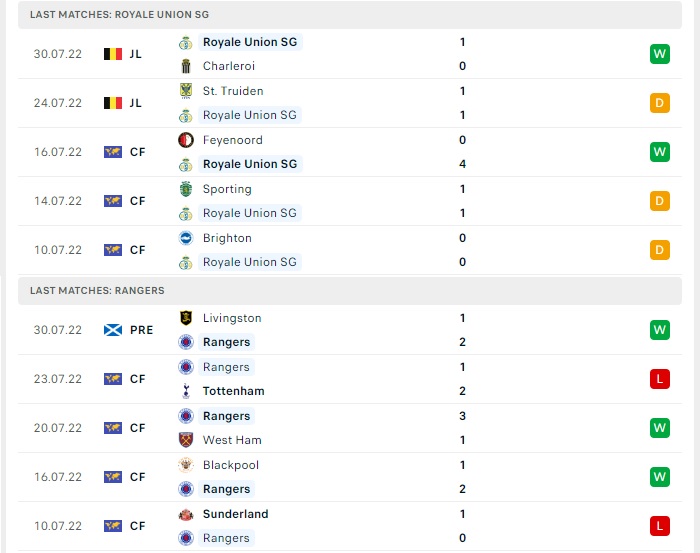Click the West Ham crest icon
The image size is (700, 553).
click(186, 440)
